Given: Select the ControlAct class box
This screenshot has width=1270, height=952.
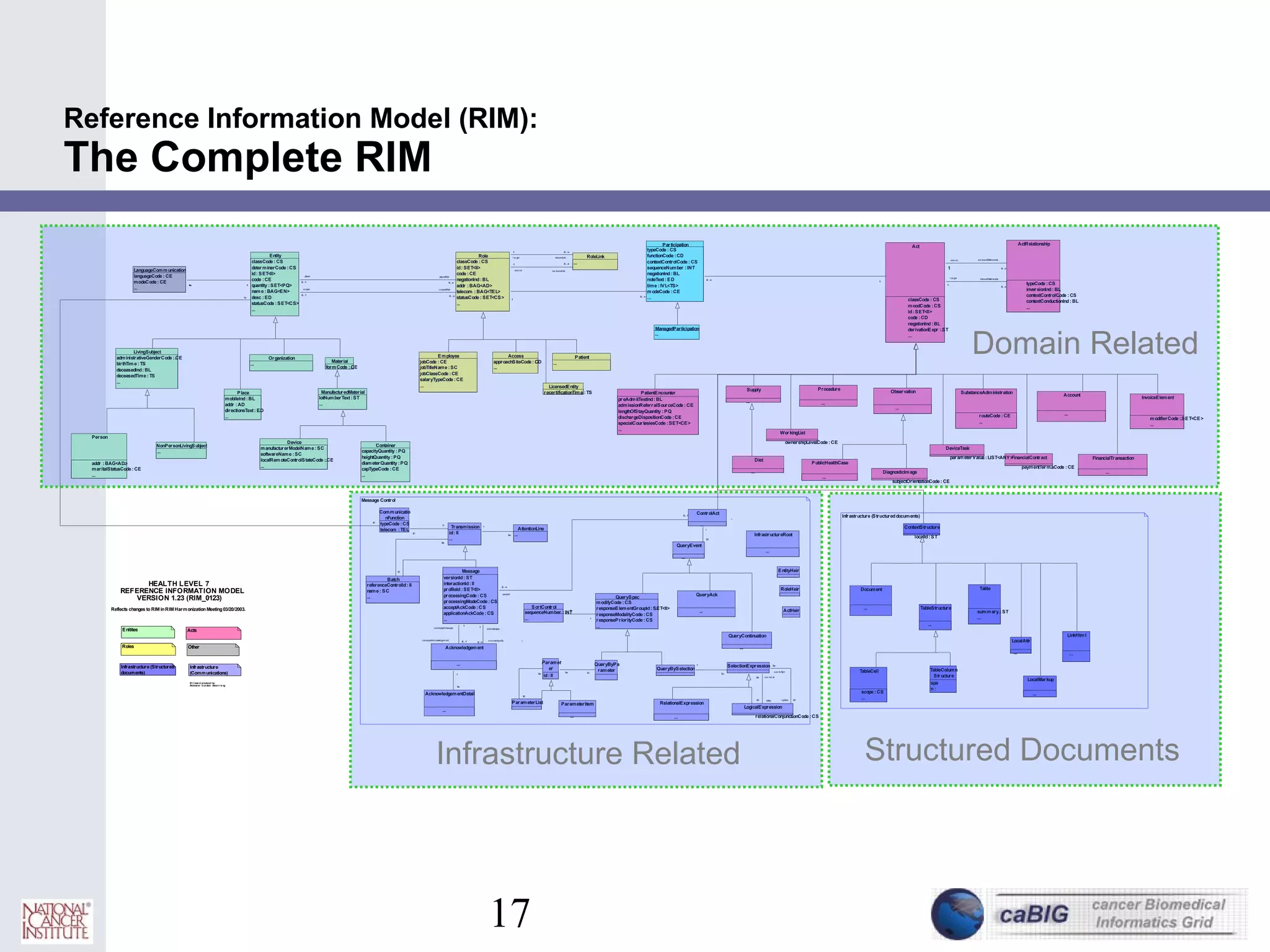Looking at the screenshot, I should [x=707, y=518].
